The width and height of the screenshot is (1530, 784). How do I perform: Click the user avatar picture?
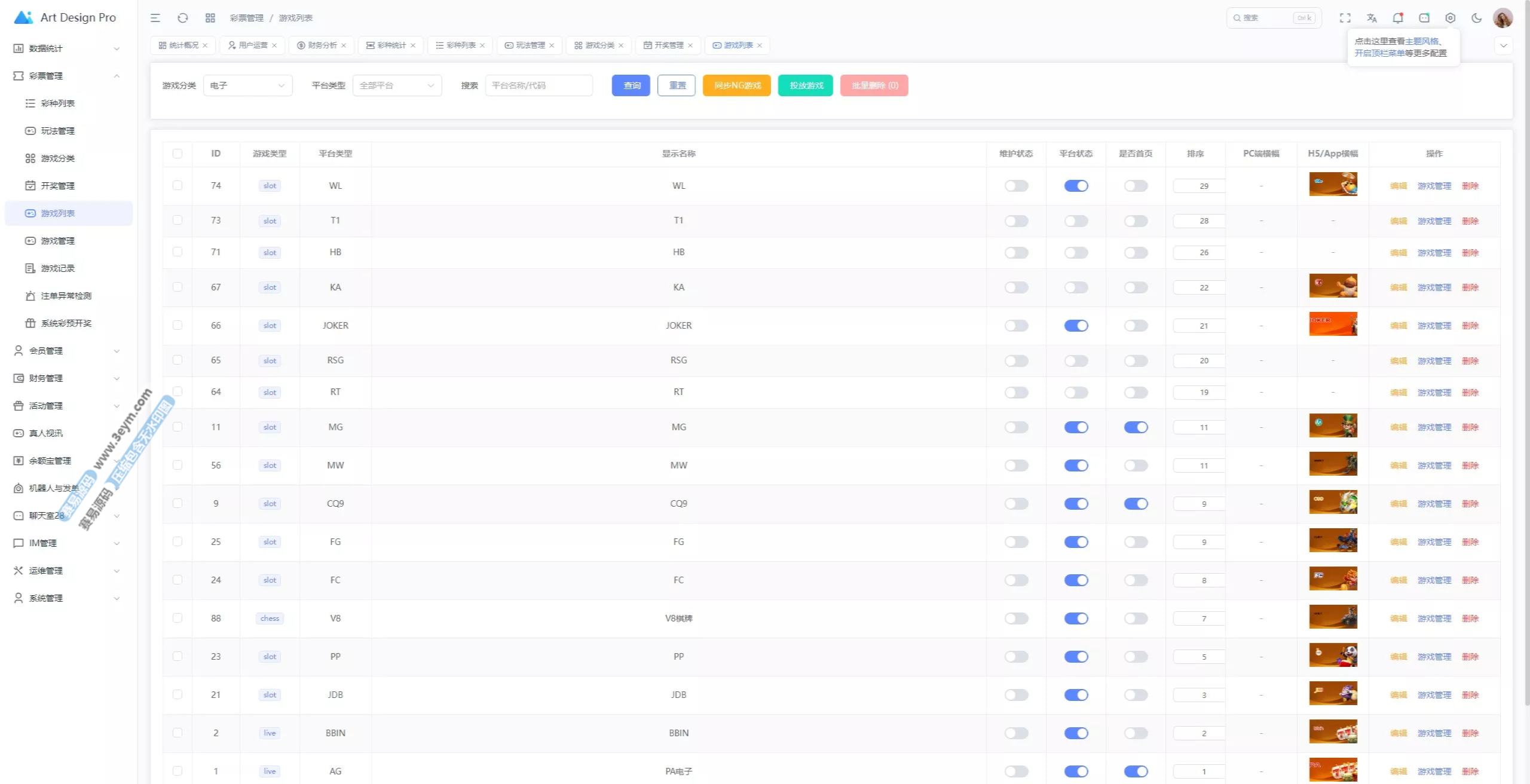pos(1503,18)
